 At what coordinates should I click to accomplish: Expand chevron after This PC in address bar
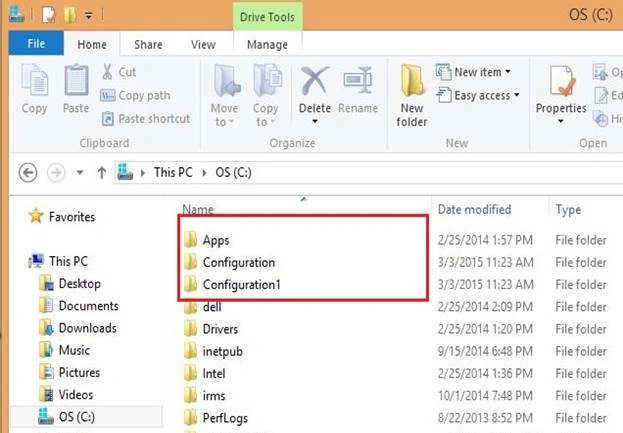click(x=204, y=172)
